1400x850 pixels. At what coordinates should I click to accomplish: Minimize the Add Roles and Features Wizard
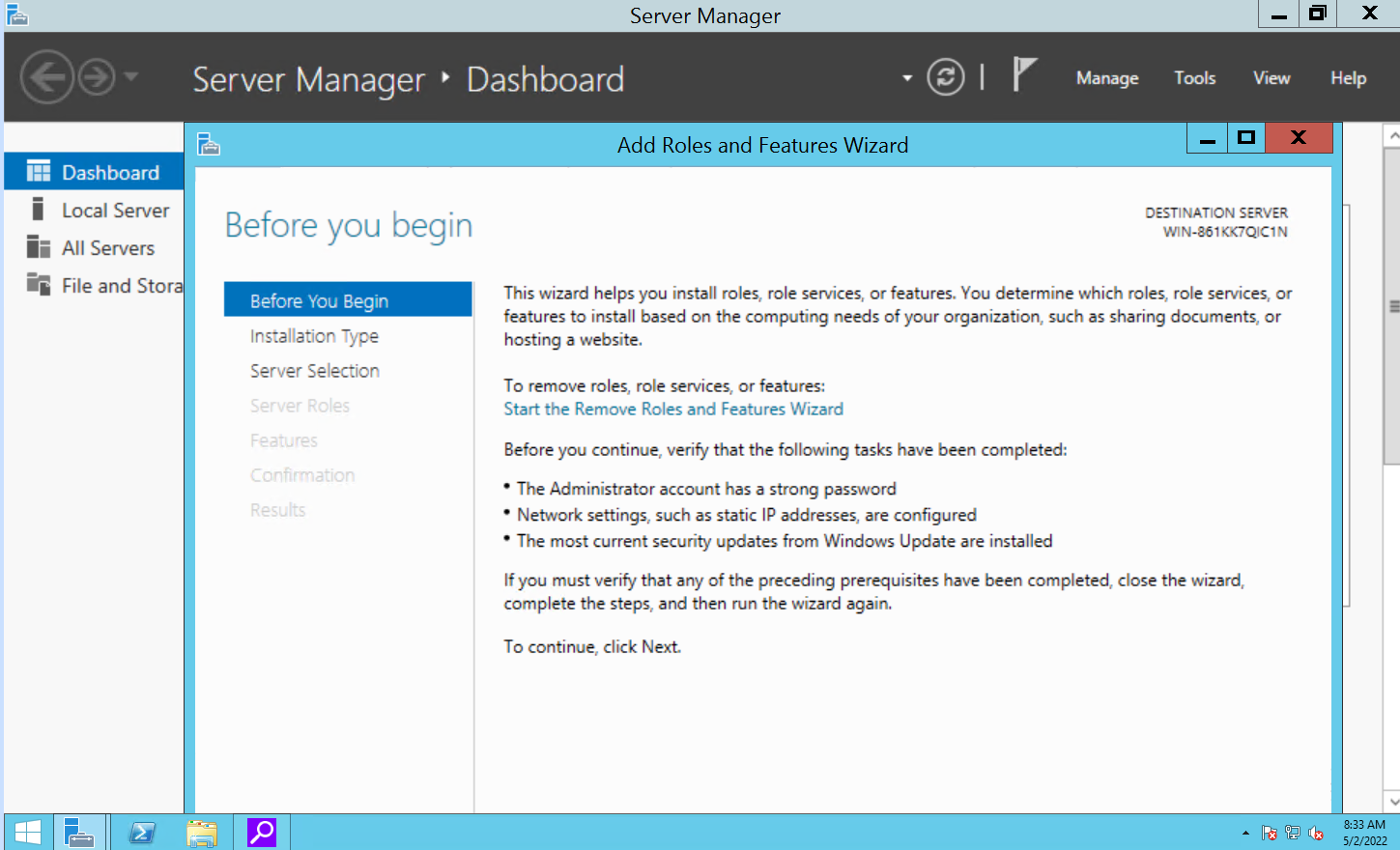click(1207, 138)
